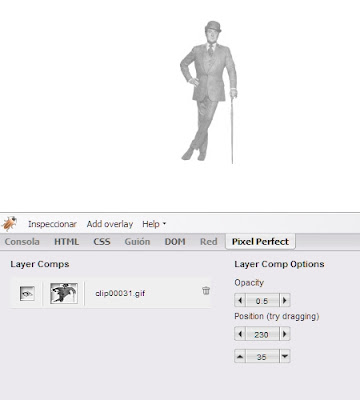Decrease horizontal position left arrow
This screenshot has height=400, width=360.
point(240,334)
